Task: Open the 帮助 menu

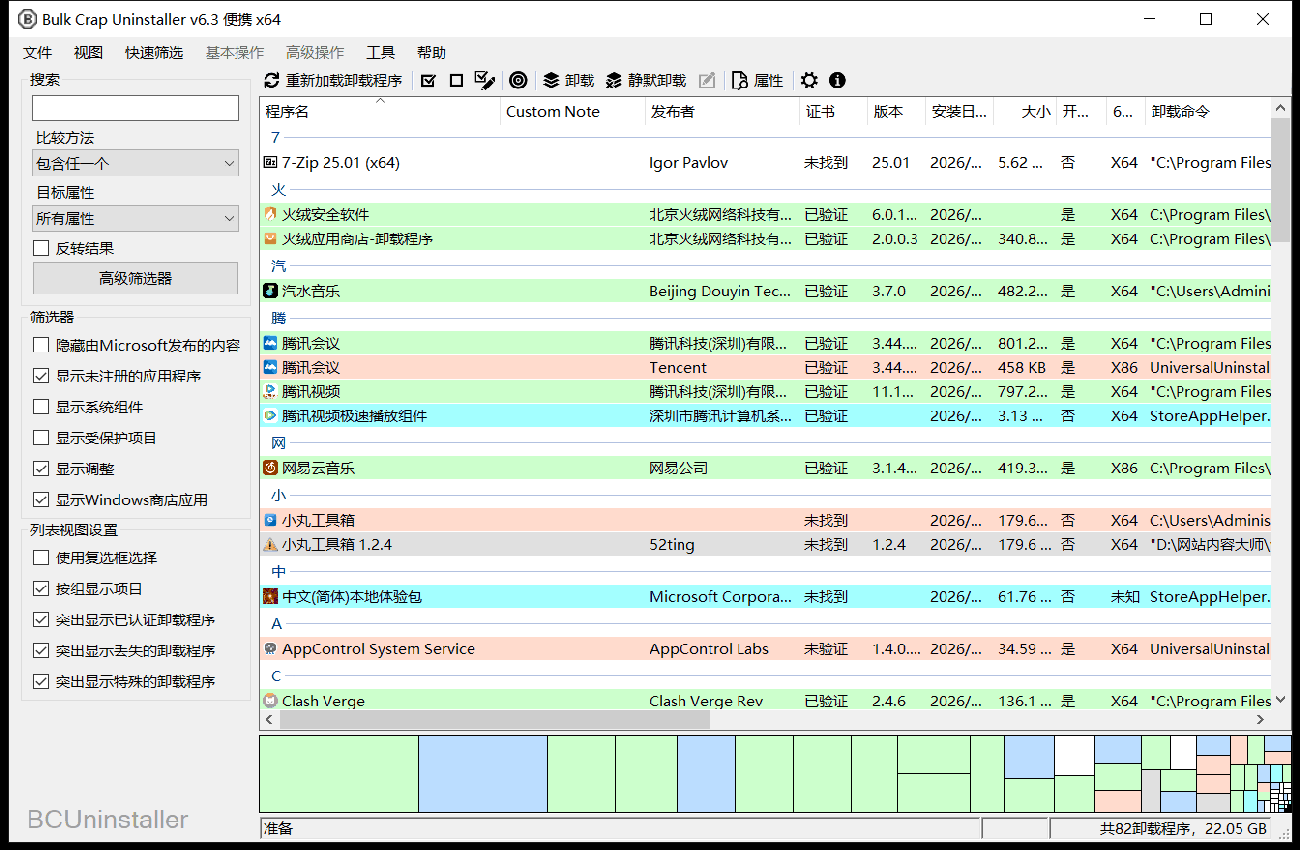Action: pos(431,53)
